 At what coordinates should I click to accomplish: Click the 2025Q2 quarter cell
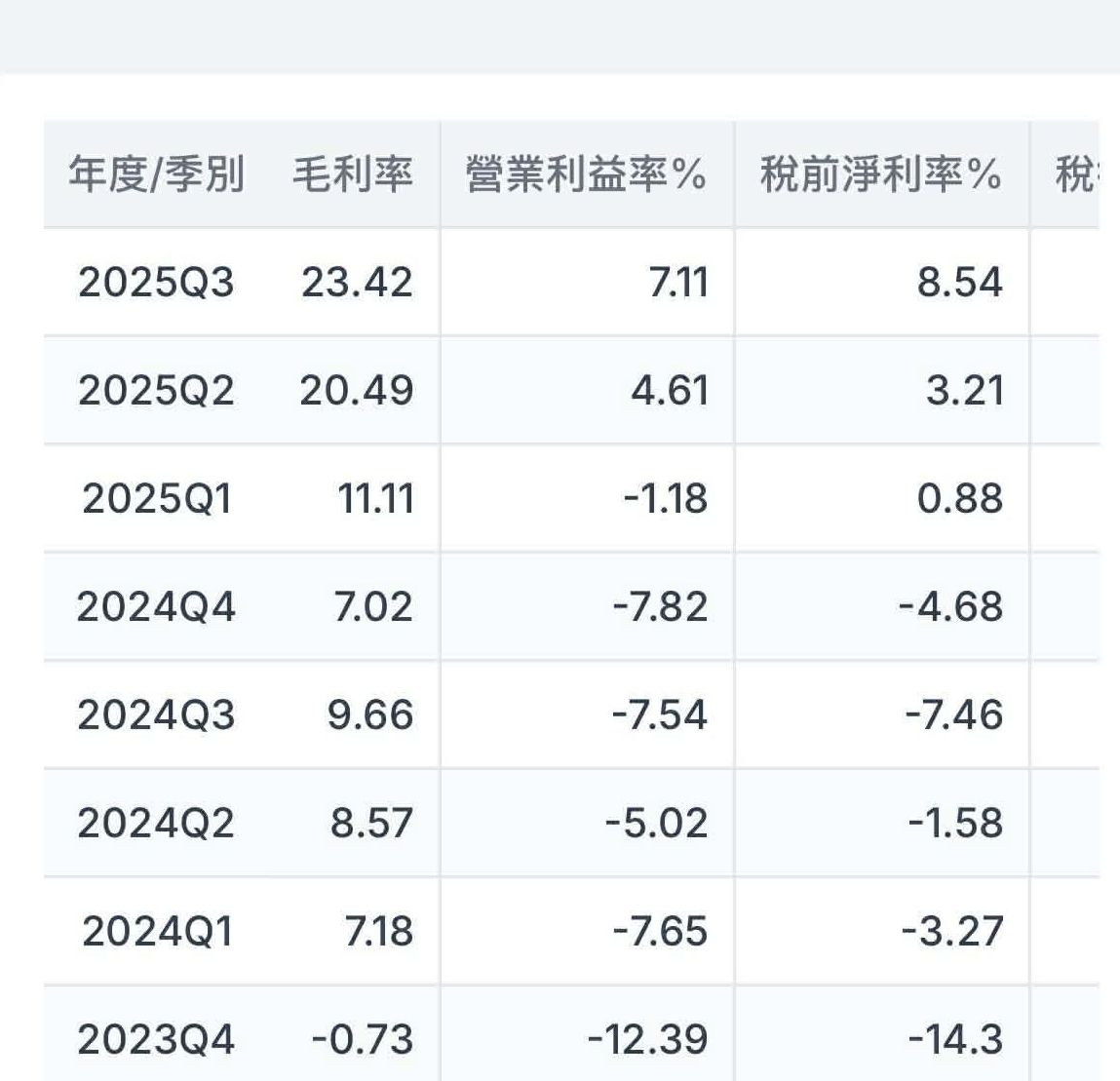point(156,391)
